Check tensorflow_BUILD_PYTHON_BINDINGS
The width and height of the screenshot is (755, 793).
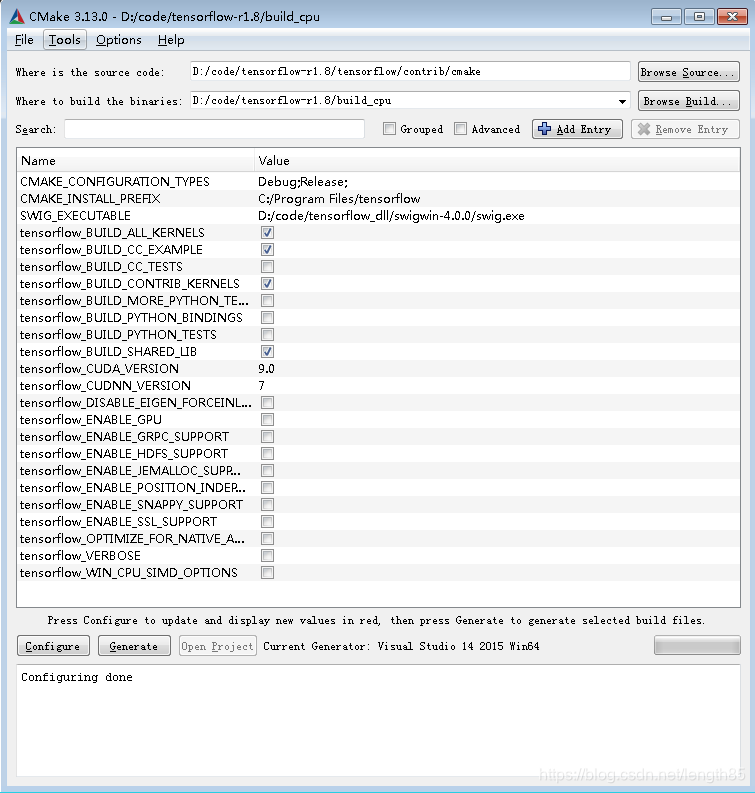pyautogui.click(x=268, y=318)
